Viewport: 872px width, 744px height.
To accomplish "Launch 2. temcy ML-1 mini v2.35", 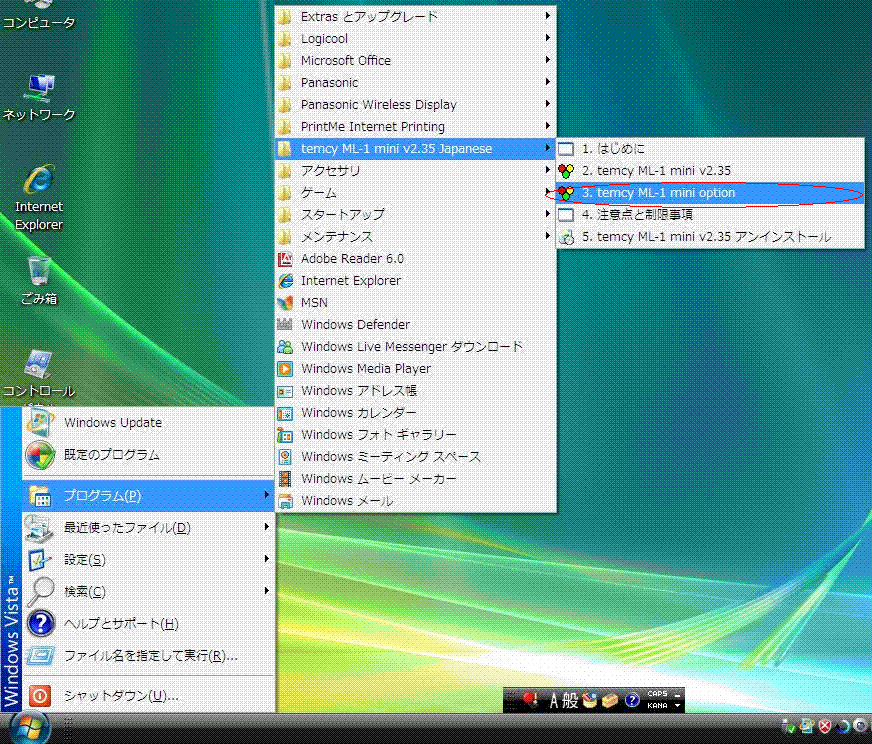I will (710, 171).
